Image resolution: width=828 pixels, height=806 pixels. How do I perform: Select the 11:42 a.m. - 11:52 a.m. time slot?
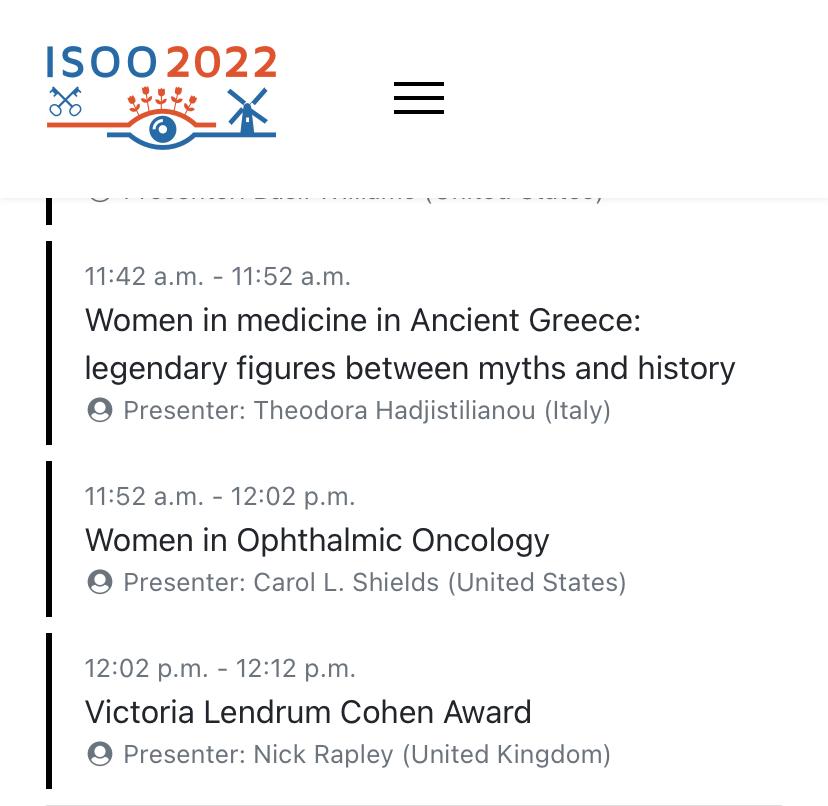click(217, 276)
